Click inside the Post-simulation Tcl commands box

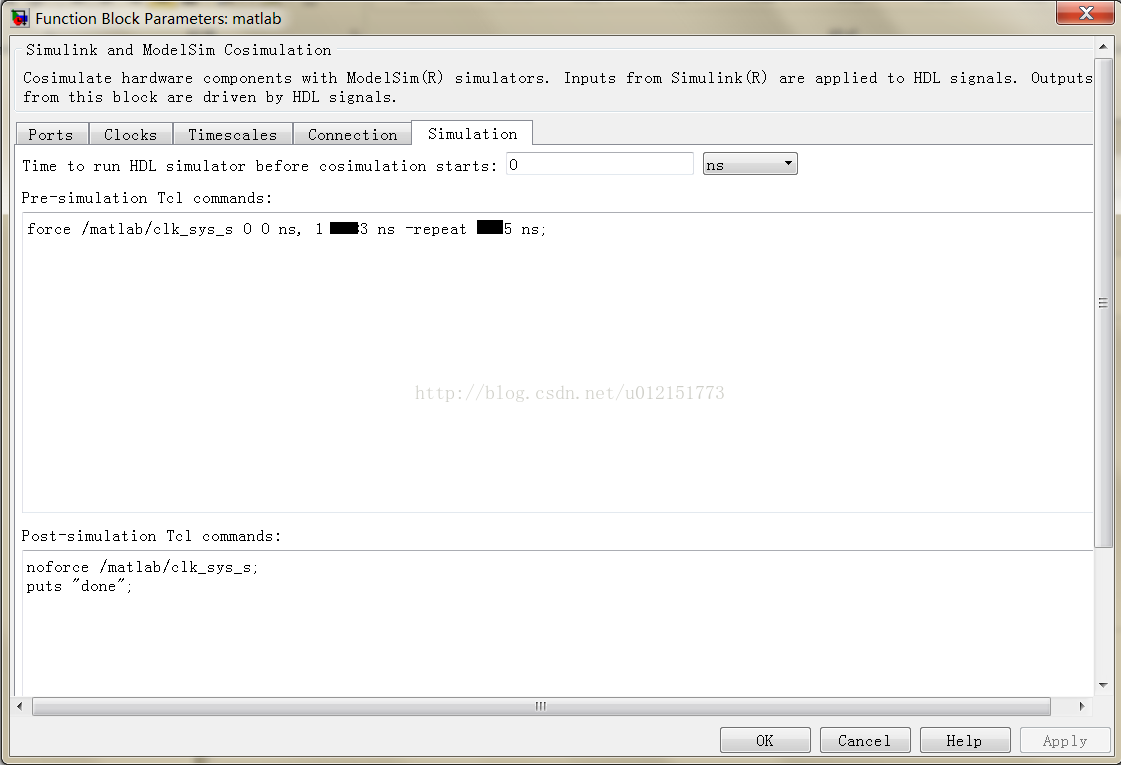point(558,622)
